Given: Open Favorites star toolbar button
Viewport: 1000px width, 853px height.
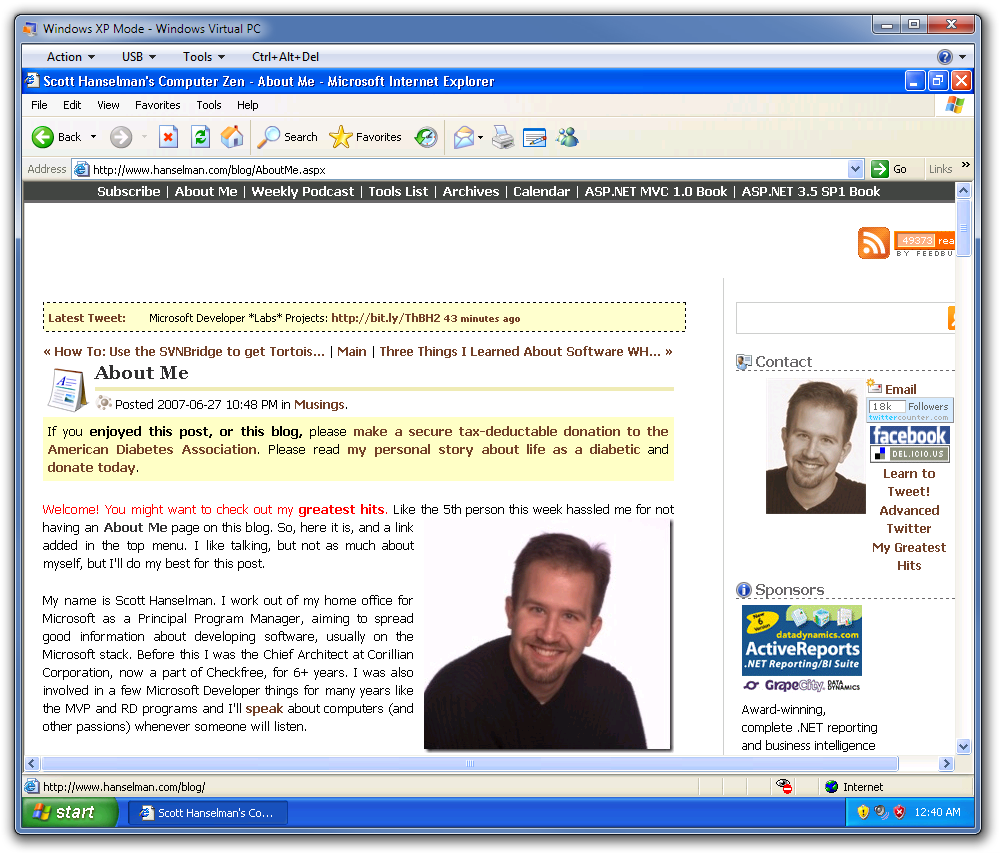Looking at the screenshot, I should pyautogui.click(x=365, y=137).
